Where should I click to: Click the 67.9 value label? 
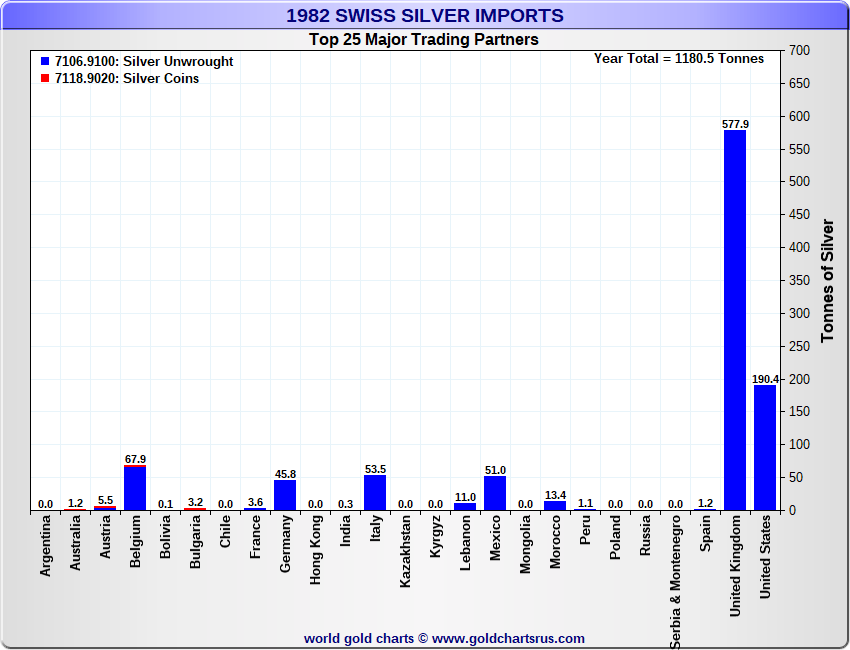(x=135, y=459)
